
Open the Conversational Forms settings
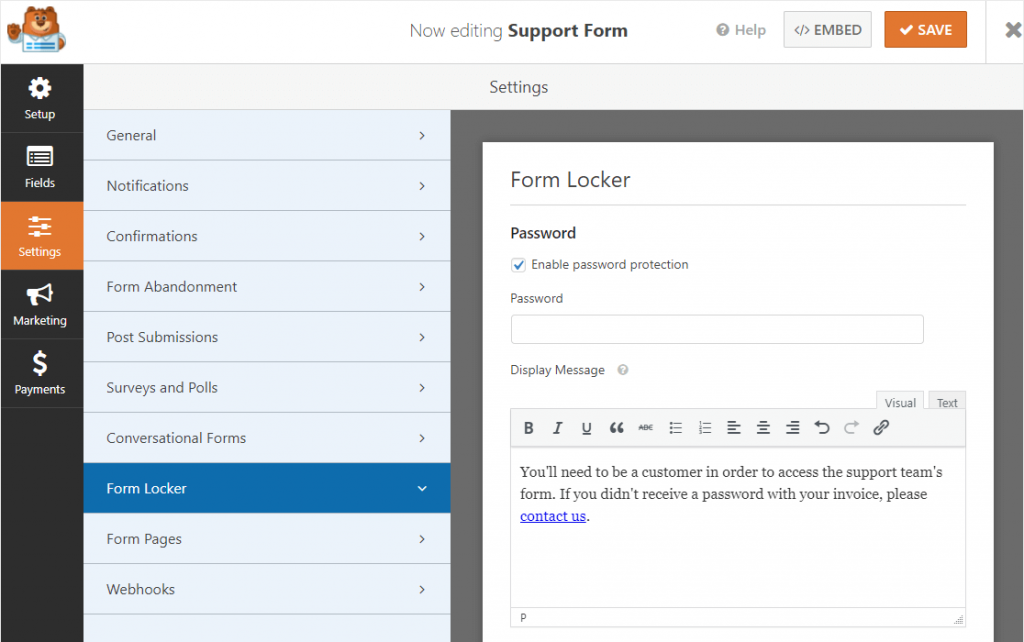(x=266, y=437)
